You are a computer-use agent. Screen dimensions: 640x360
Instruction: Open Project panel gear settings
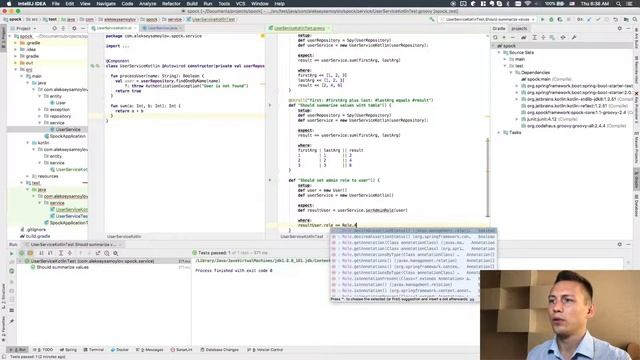click(74, 29)
